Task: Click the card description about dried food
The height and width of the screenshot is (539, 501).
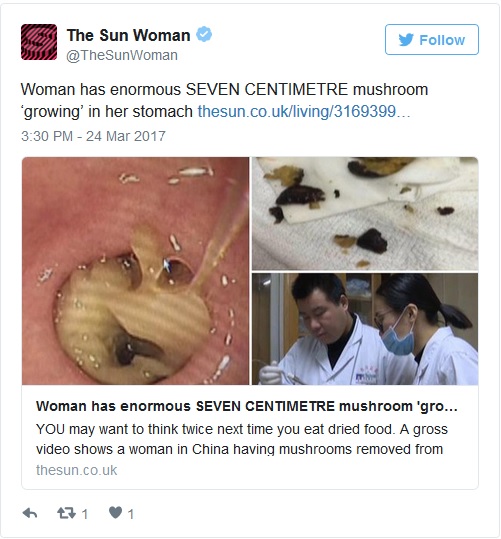Action: pos(242,439)
